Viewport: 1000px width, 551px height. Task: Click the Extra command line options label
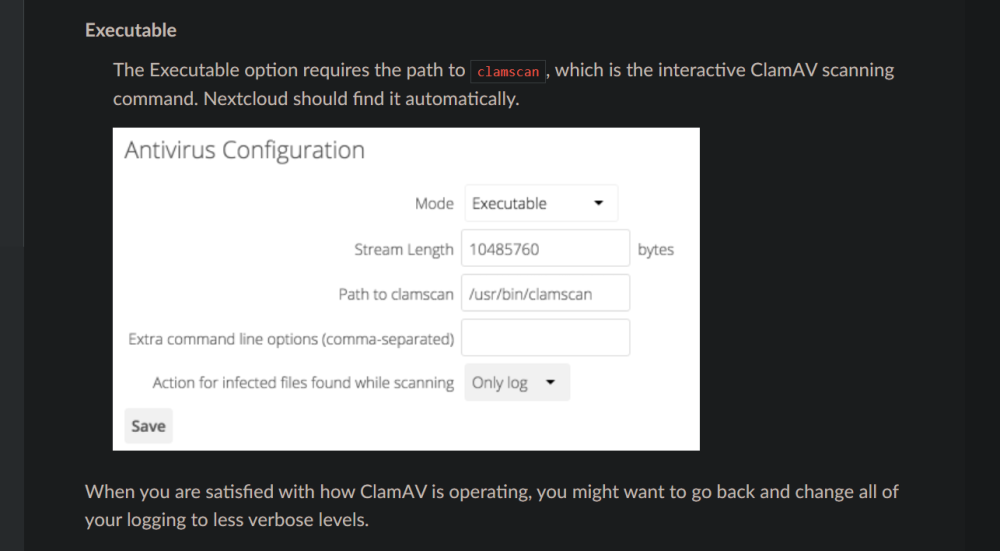(x=291, y=339)
